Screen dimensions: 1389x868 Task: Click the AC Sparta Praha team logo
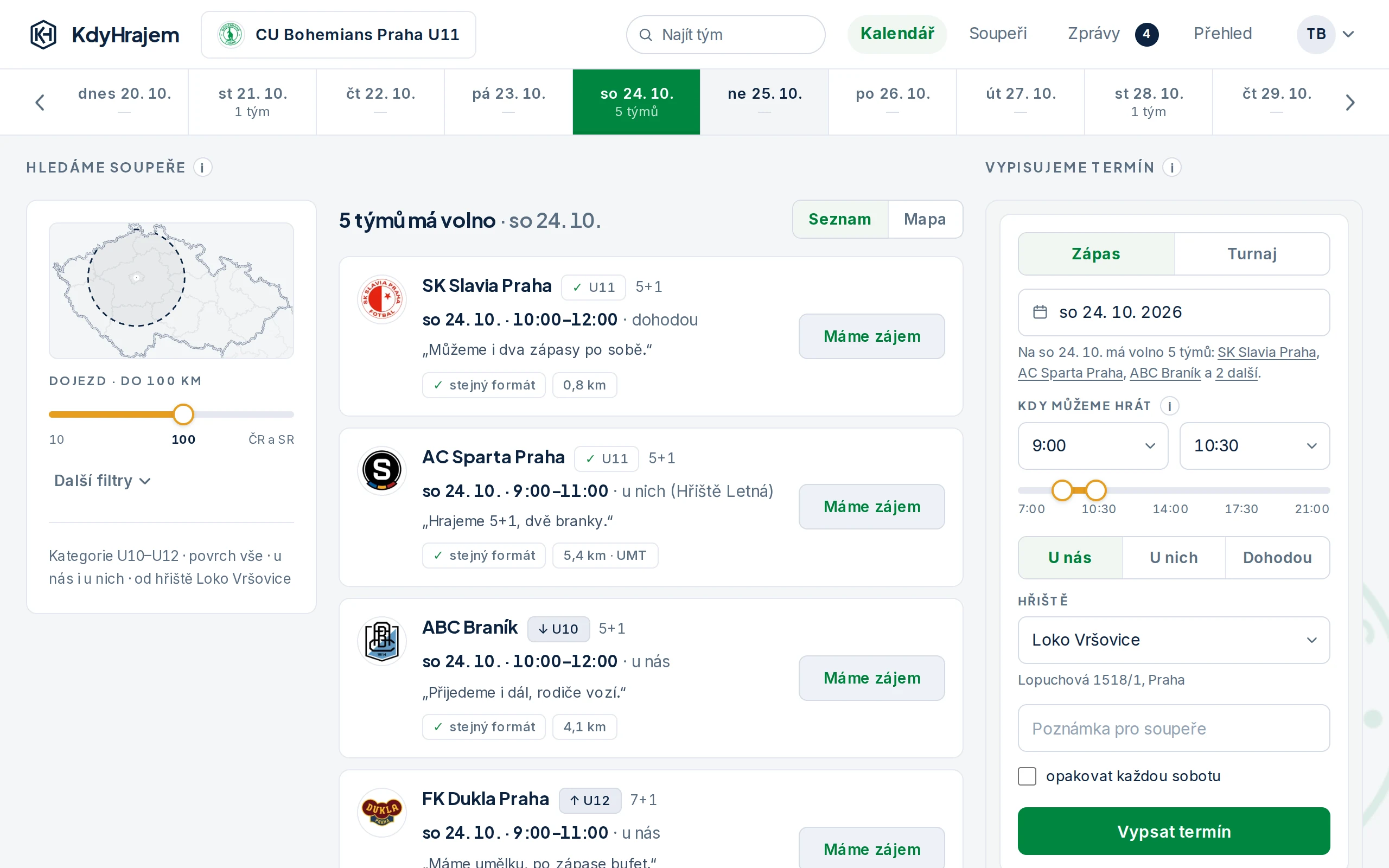(x=381, y=471)
